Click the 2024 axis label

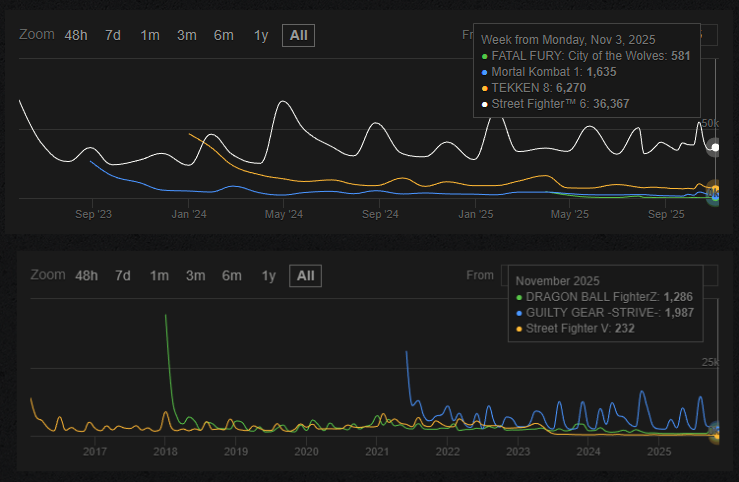588,451
